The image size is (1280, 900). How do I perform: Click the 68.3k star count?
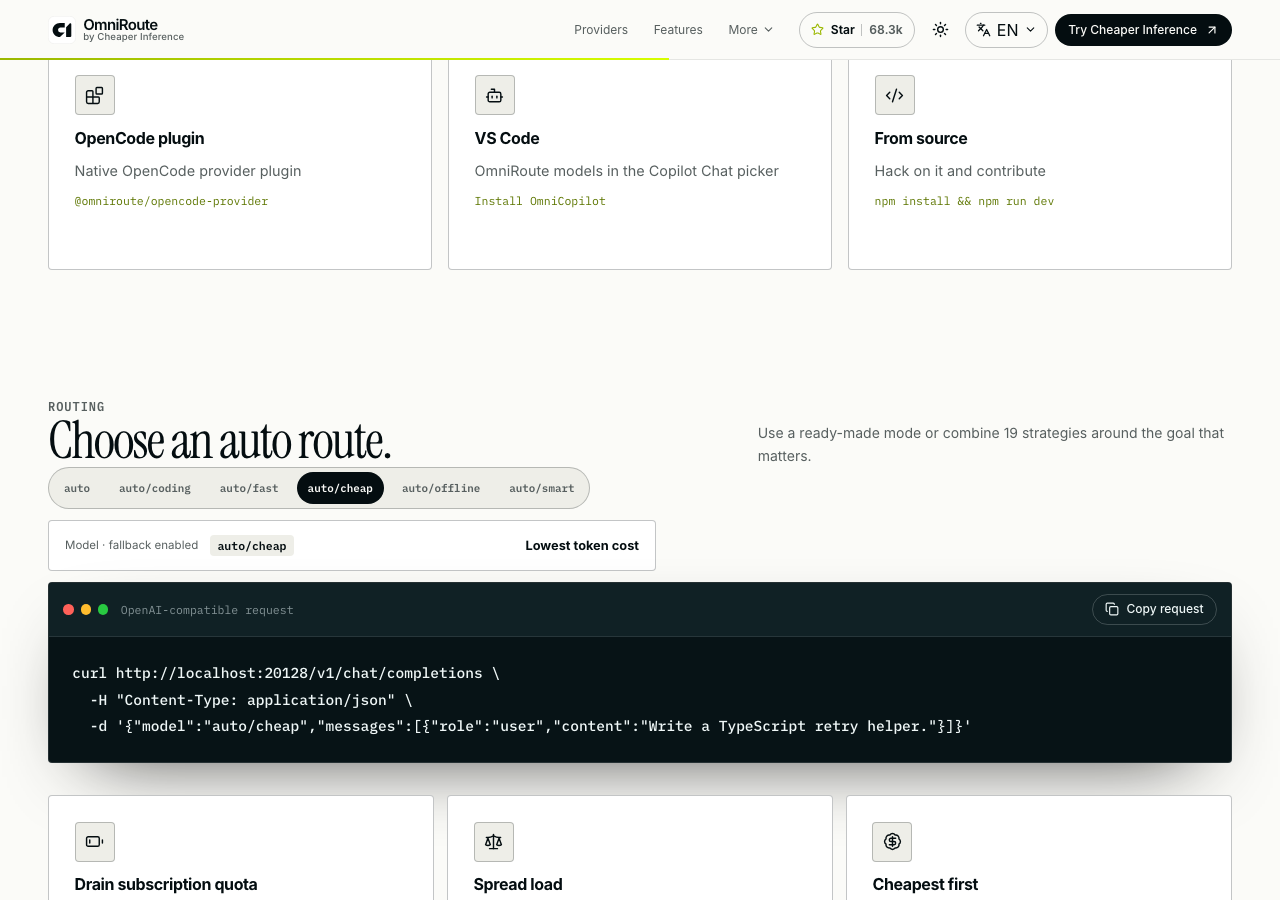(886, 30)
